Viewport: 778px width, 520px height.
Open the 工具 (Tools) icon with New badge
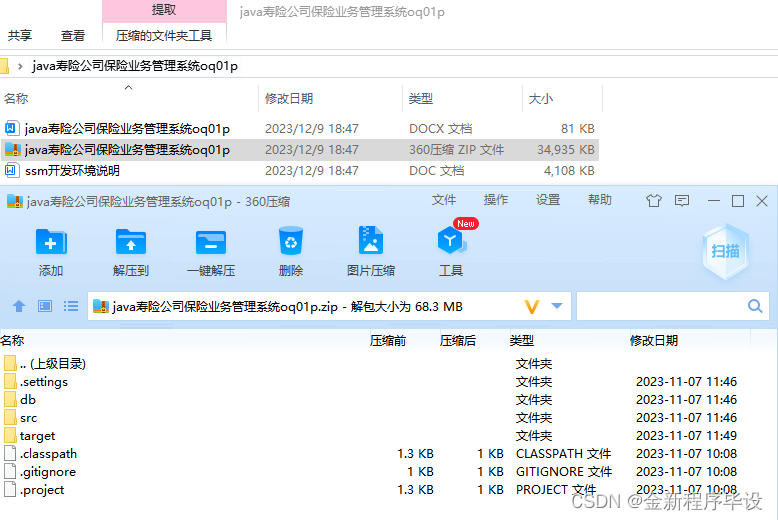(451, 241)
